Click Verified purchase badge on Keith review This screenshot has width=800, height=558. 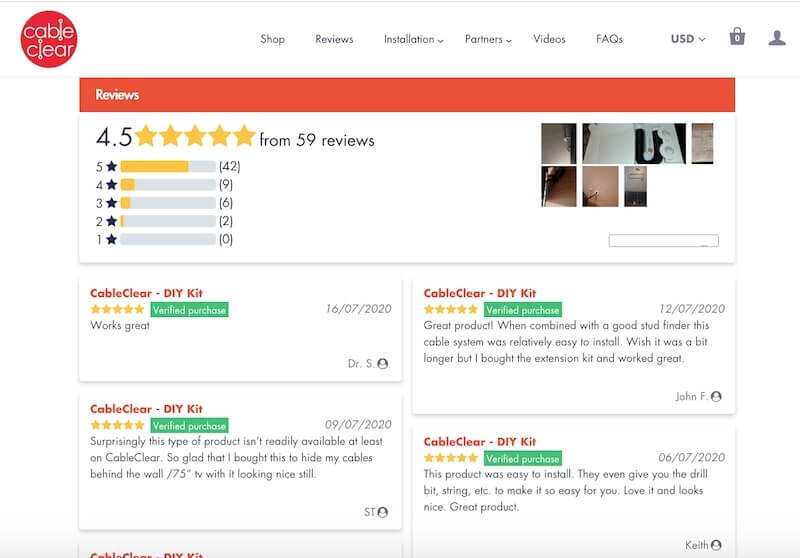pyautogui.click(x=523, y=458)
